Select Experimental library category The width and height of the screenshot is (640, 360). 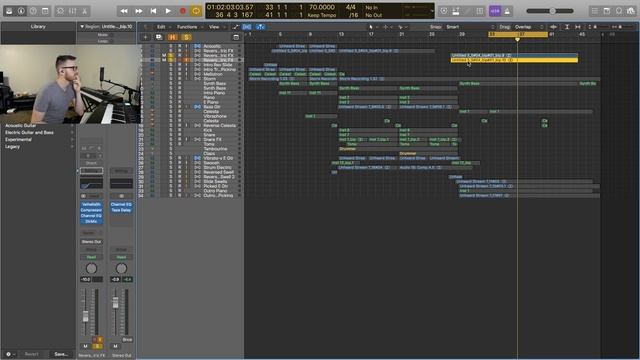click(18, 140)
